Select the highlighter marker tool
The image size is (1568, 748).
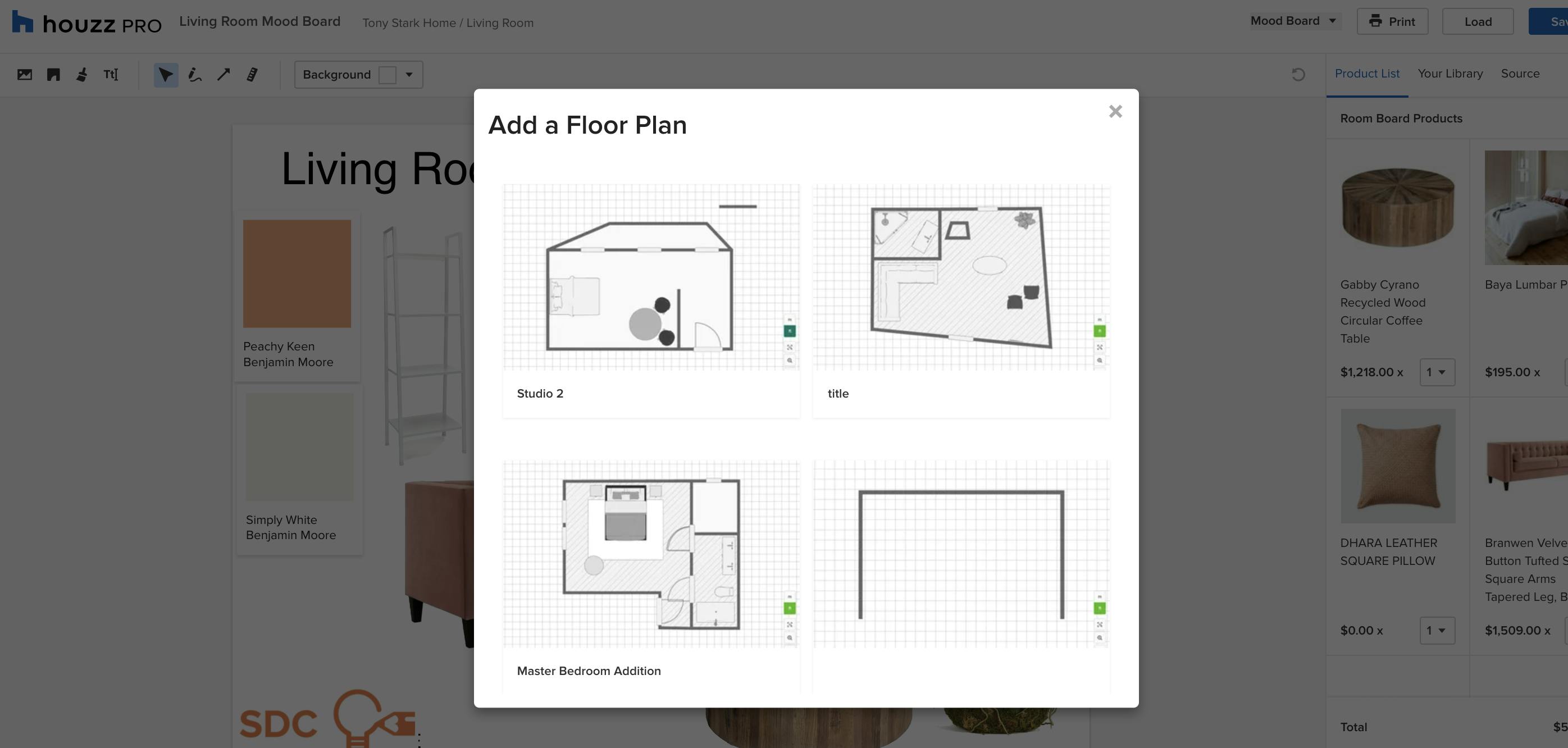point(252,74)
